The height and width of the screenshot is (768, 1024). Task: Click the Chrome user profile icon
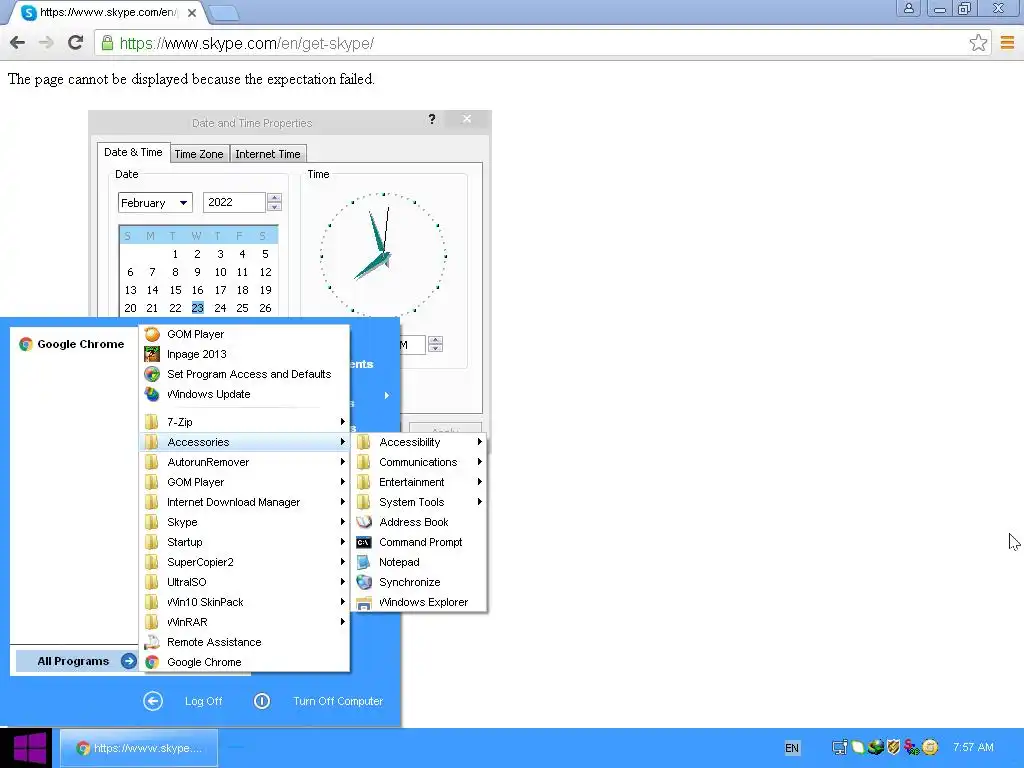click(908, 8)
